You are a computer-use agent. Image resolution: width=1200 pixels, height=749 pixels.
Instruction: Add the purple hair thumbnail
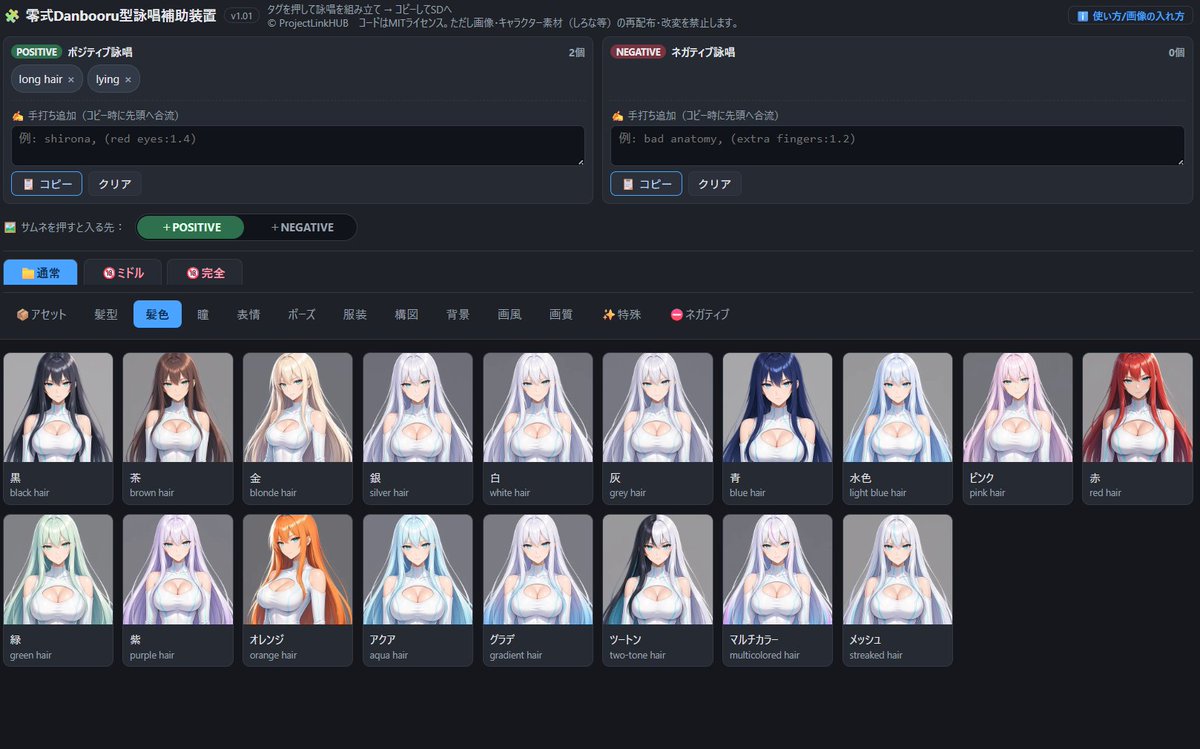(178, 590)
